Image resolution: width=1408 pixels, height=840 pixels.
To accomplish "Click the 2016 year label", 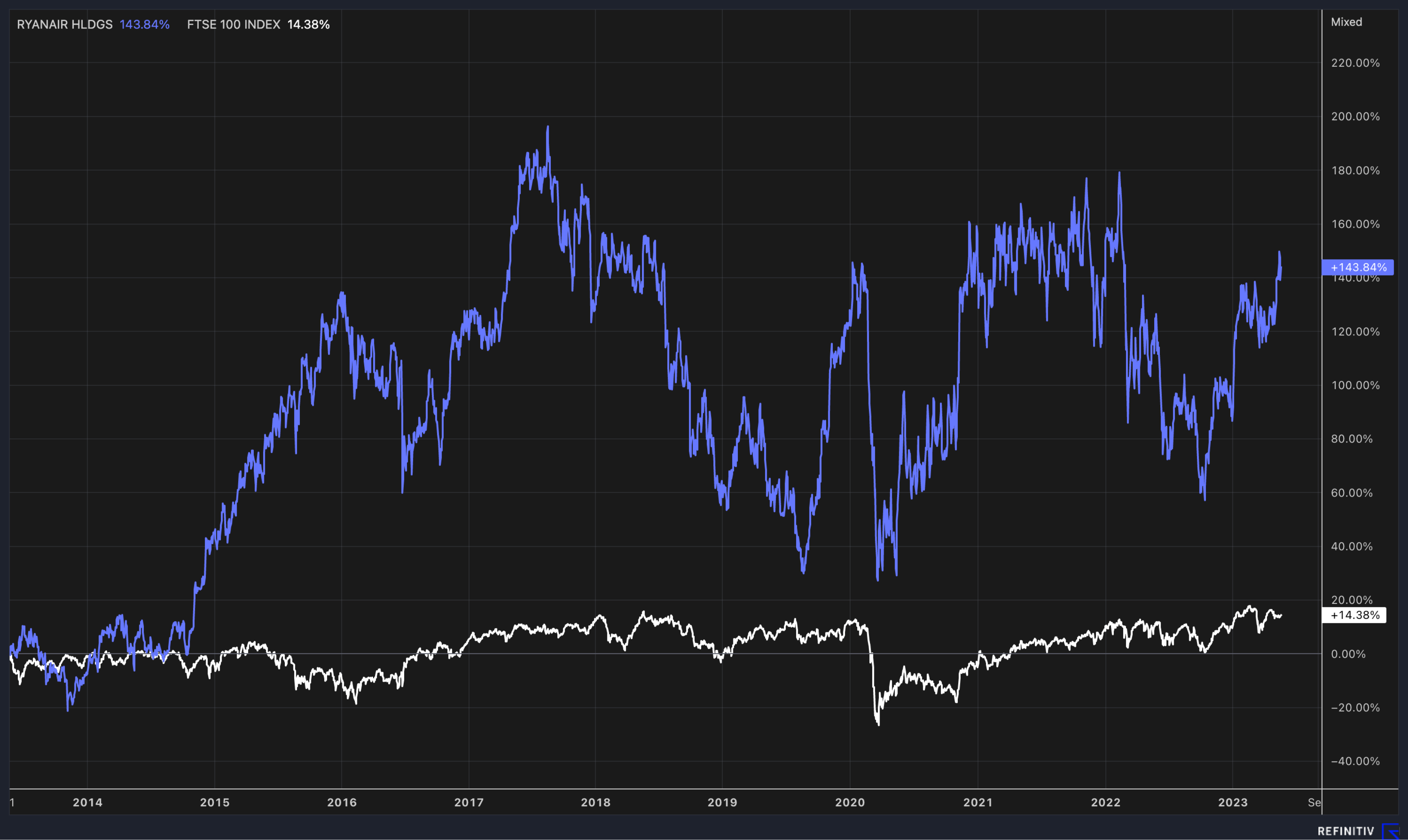I will 342,802.
